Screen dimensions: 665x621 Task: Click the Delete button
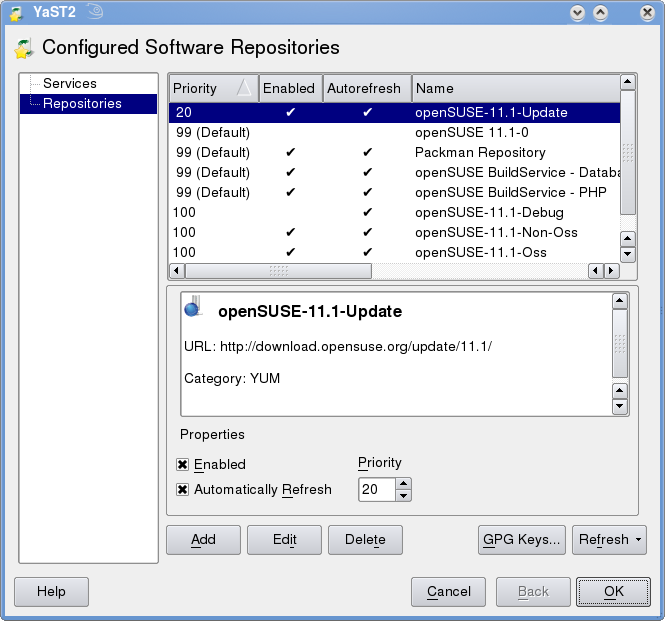coord(365,540)
